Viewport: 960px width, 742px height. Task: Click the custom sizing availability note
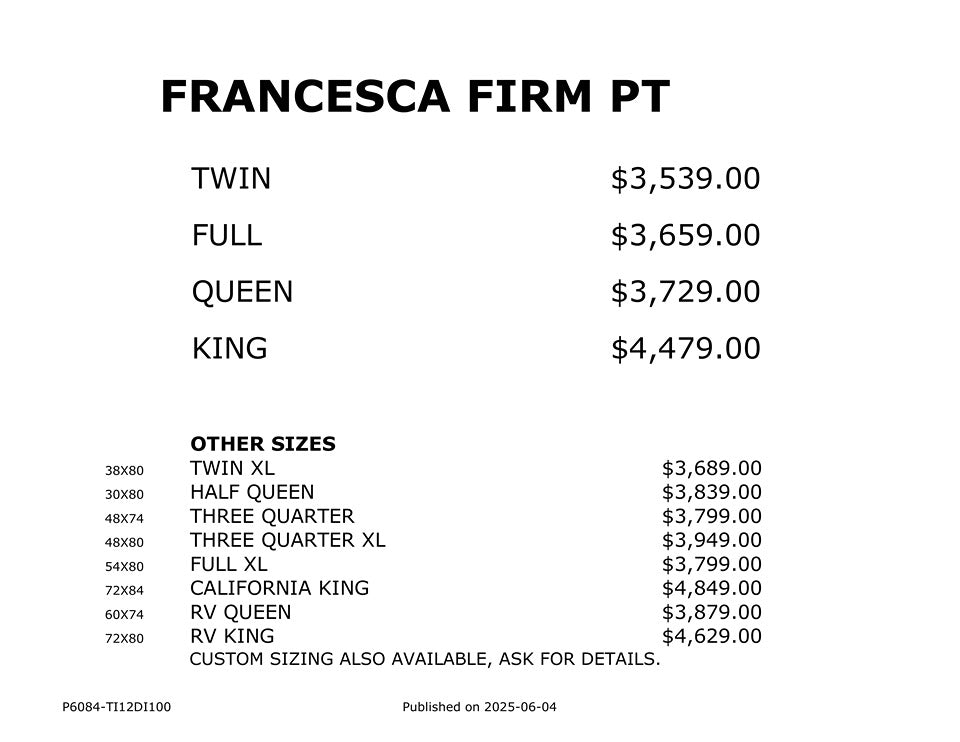click(425, 659)
